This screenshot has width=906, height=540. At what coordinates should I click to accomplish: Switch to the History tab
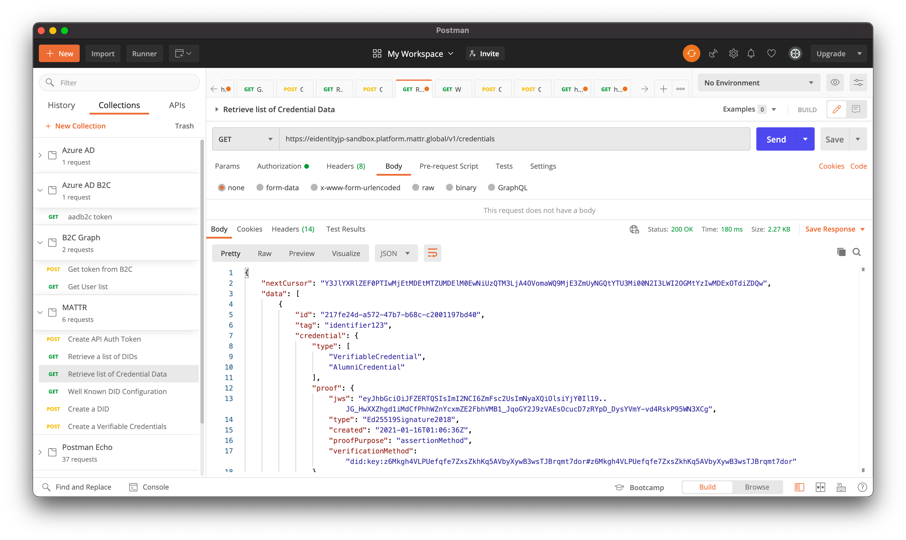[61, 105]
